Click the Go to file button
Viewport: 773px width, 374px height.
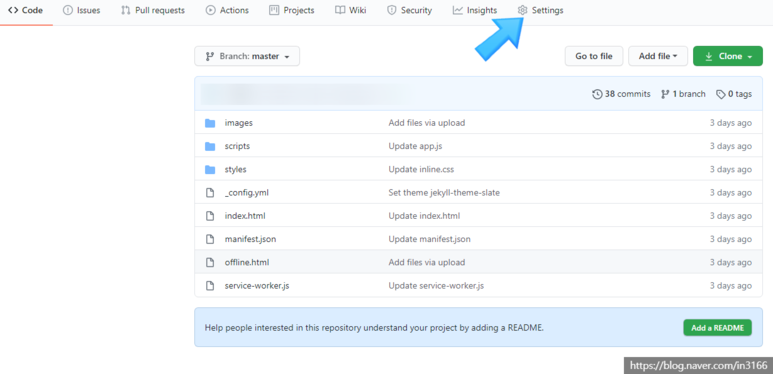[x=594, y=56]
